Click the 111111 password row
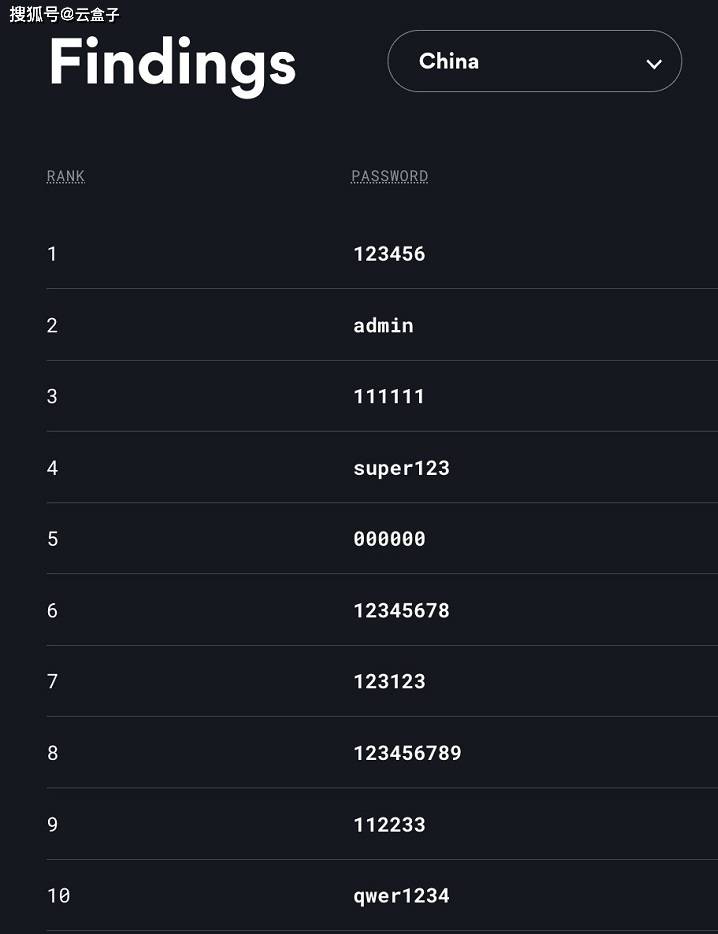 (x=389, y=396)
